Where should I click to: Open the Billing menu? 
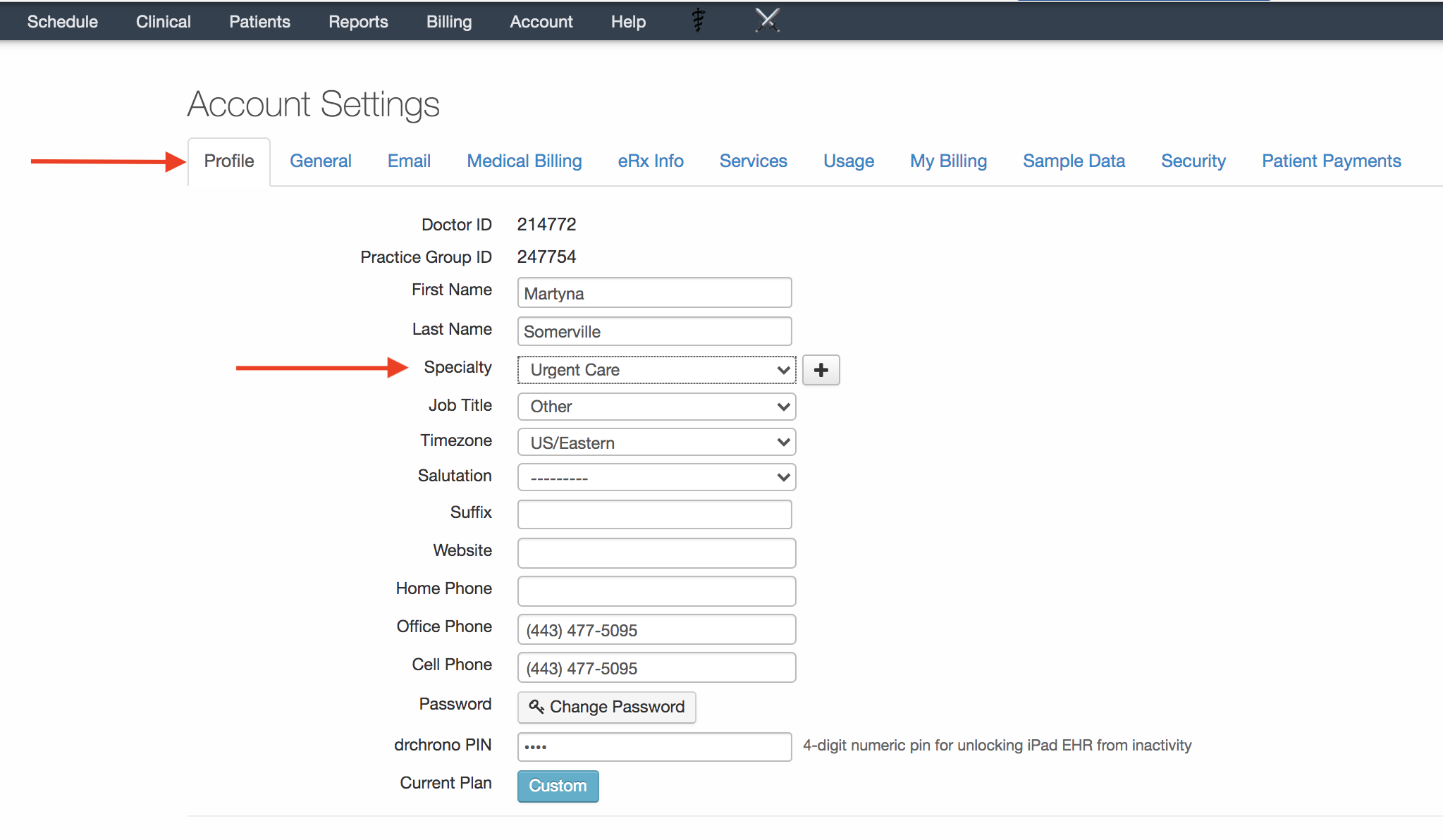(x=449, y=22)
